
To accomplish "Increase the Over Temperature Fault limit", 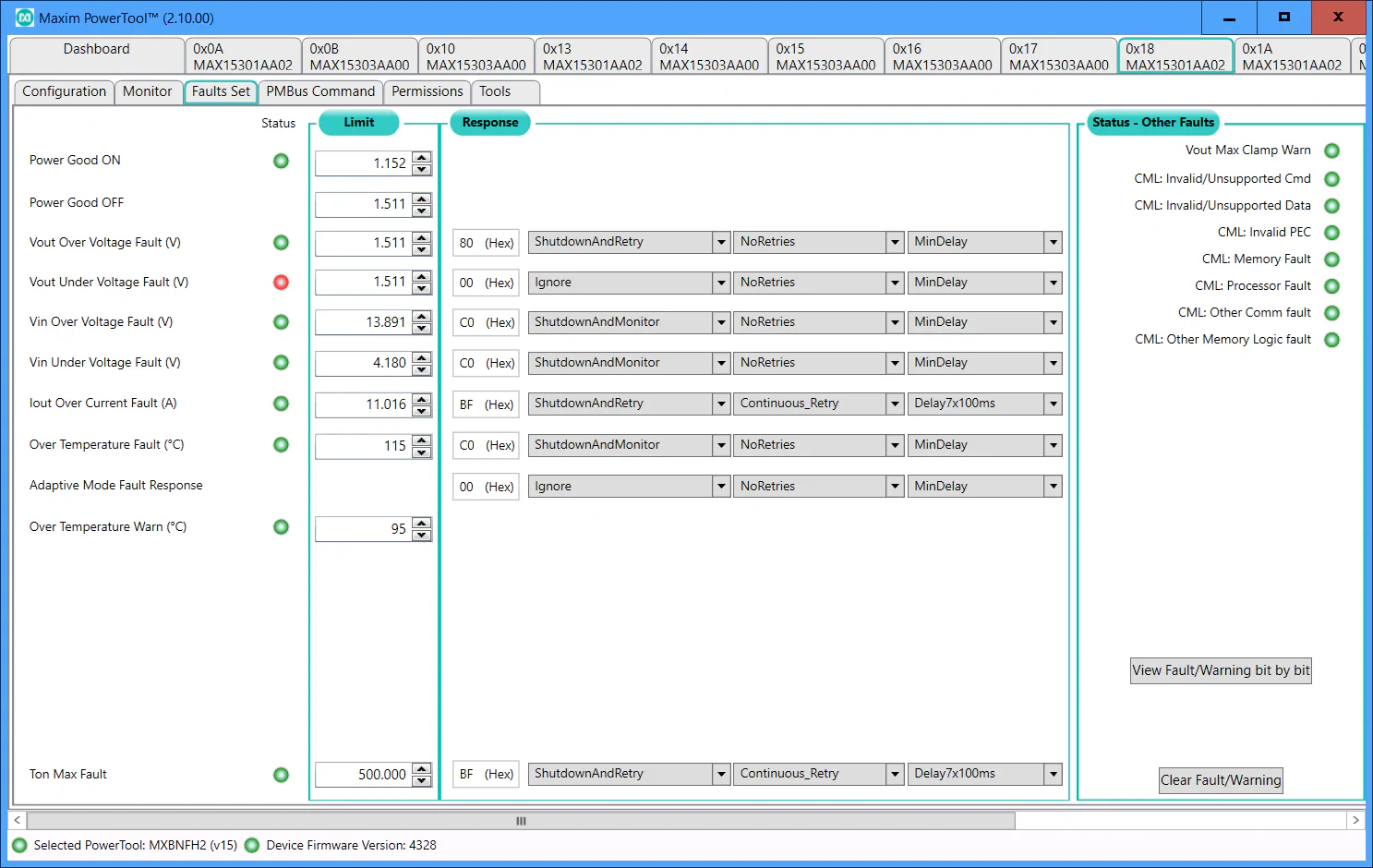I will pyautogui.click(x=422, y=440).
